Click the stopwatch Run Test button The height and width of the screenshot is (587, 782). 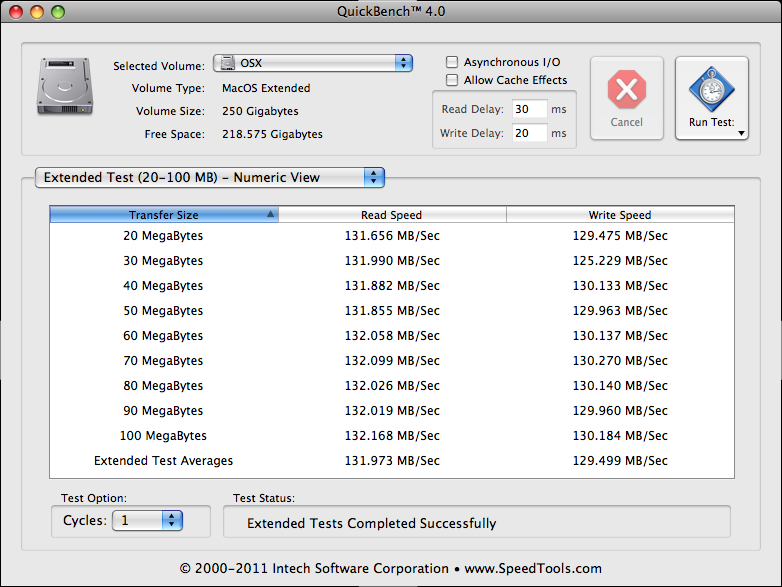(x=712, y=98)
